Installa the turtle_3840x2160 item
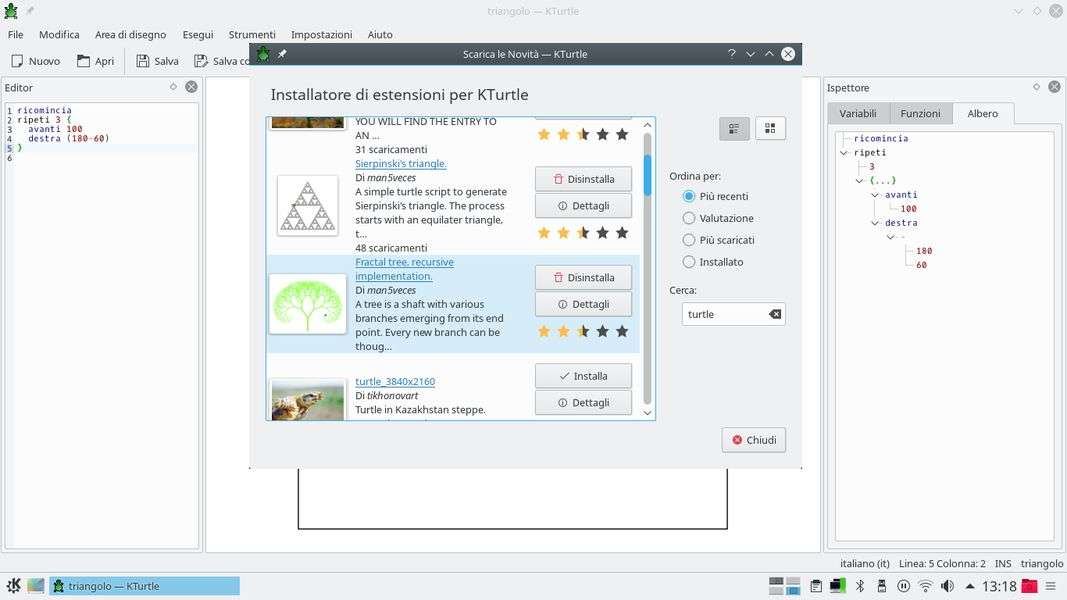The image size is (1067, 600). click(583, 376)
